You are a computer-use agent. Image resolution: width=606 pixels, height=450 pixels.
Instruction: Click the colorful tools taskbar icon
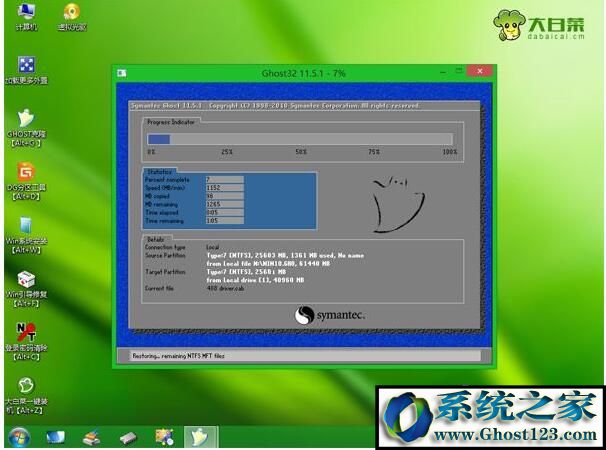click(164, 437)
